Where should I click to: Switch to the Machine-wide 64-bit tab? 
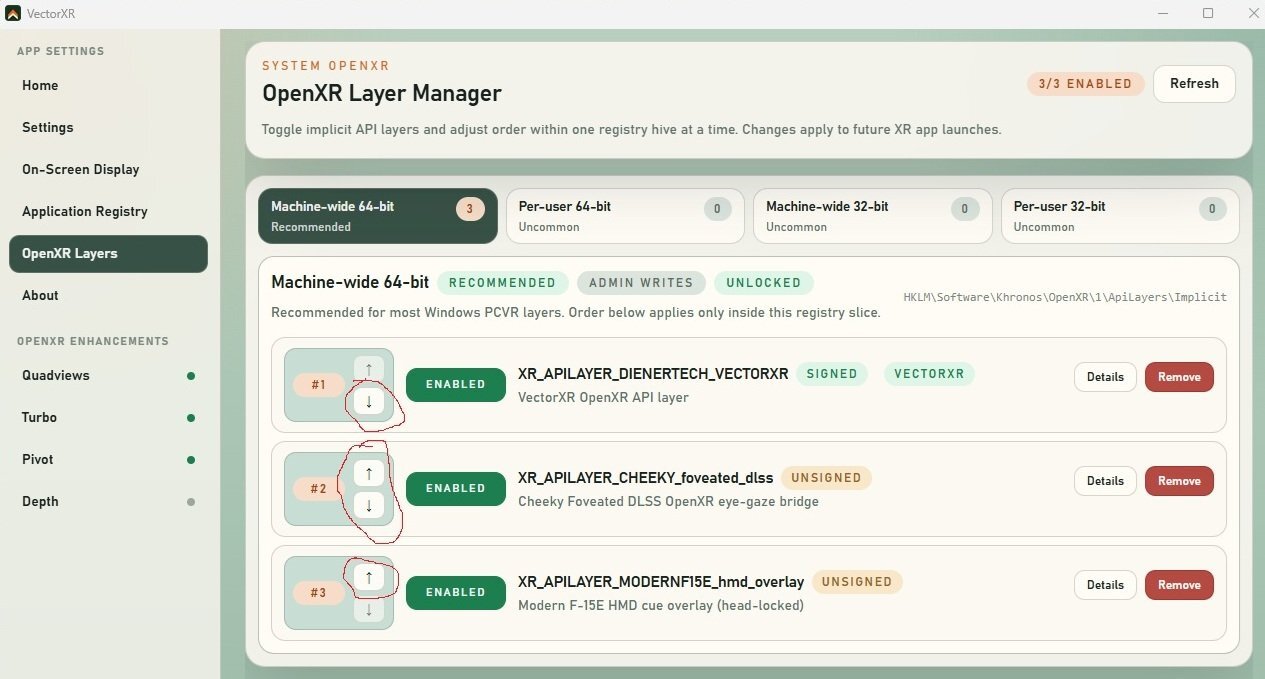(378, 216)
